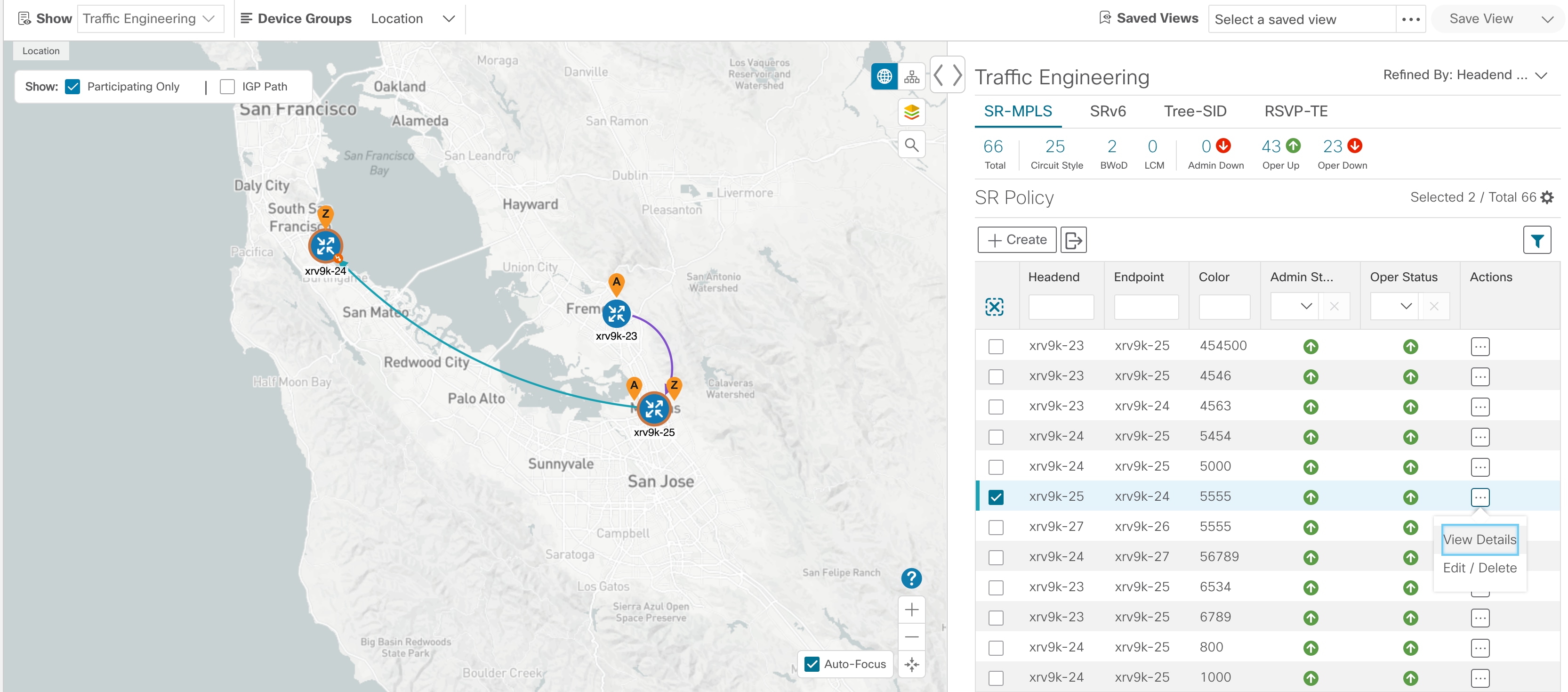Open the Show Traffic Engineering dropdown
This screenshot has height=692, width=1568.
click(150, 19)
